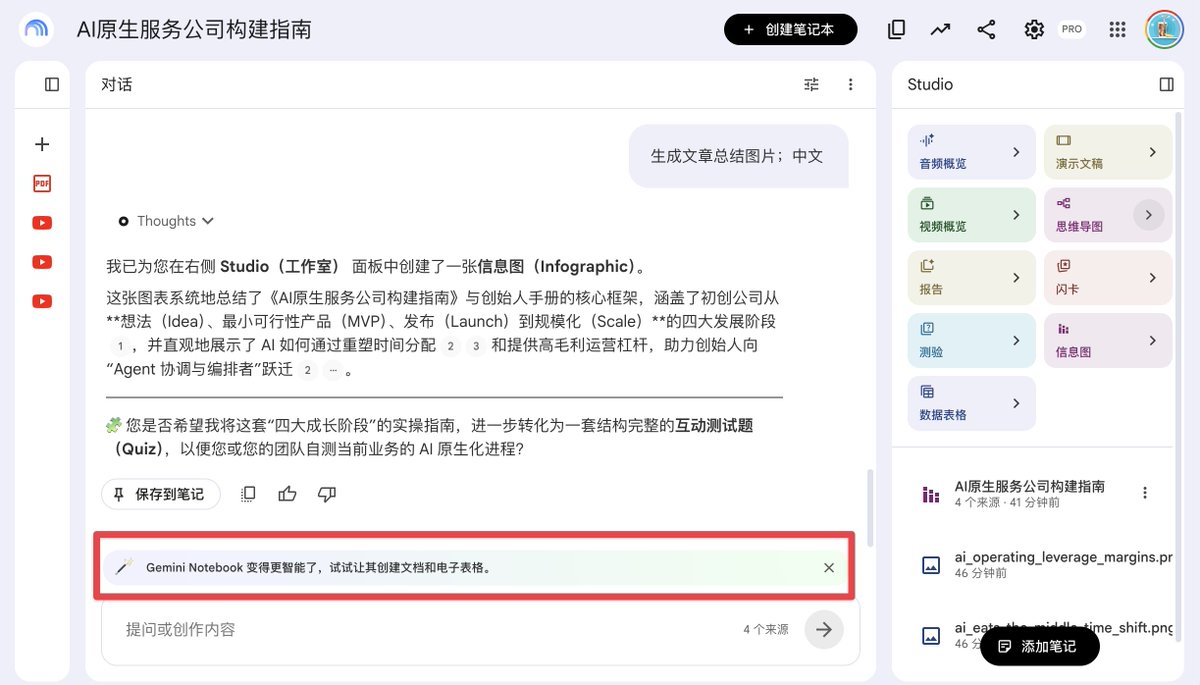Click the notebook title AI原生服务公司构建指南
Image resolution: width=1200 pixels, height=685 pixels.
194,30
